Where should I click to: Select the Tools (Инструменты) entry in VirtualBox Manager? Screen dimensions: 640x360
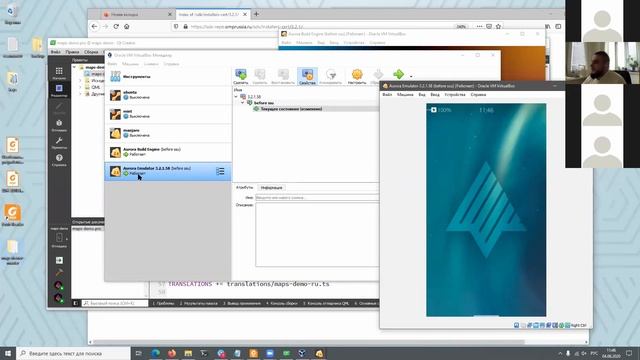tap(168, 76)
